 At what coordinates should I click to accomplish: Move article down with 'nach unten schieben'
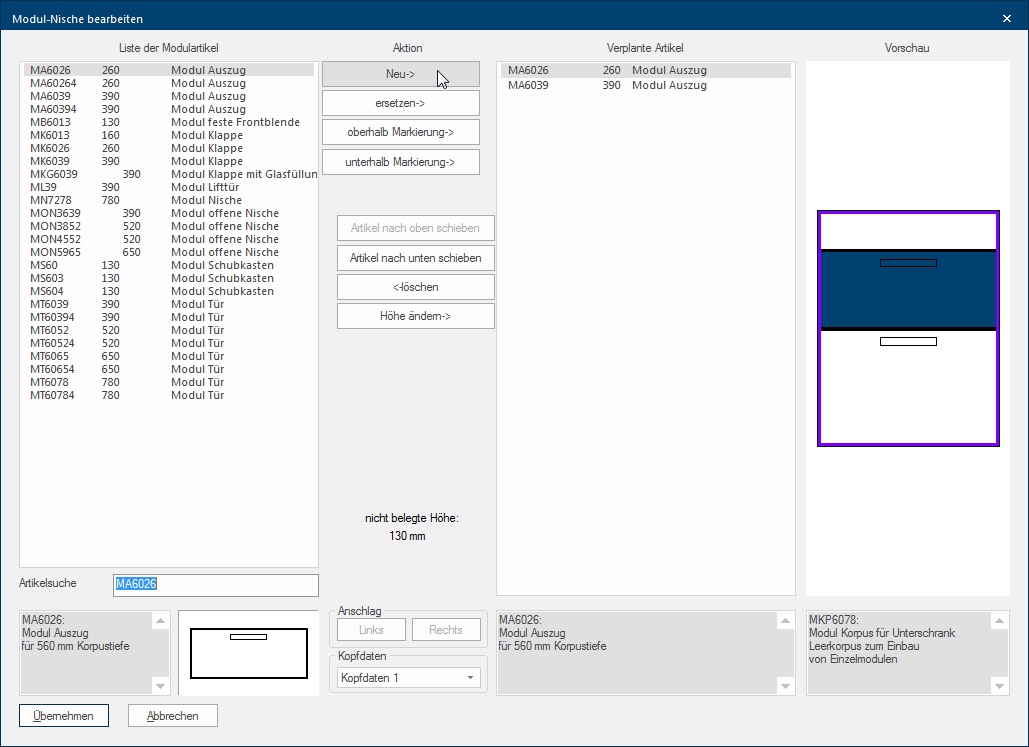[x=415, y=258]
